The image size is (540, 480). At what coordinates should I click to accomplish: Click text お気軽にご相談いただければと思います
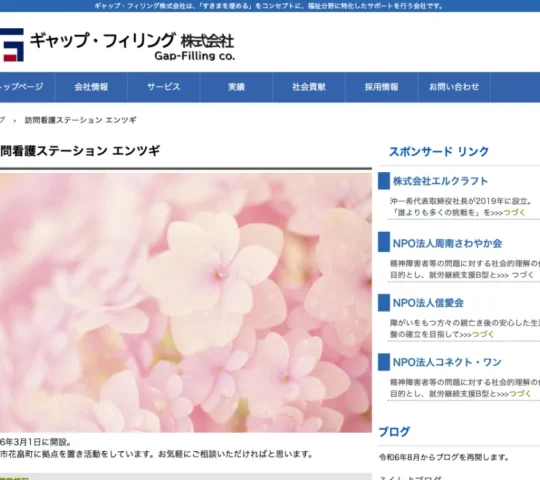tap(235, 455)
